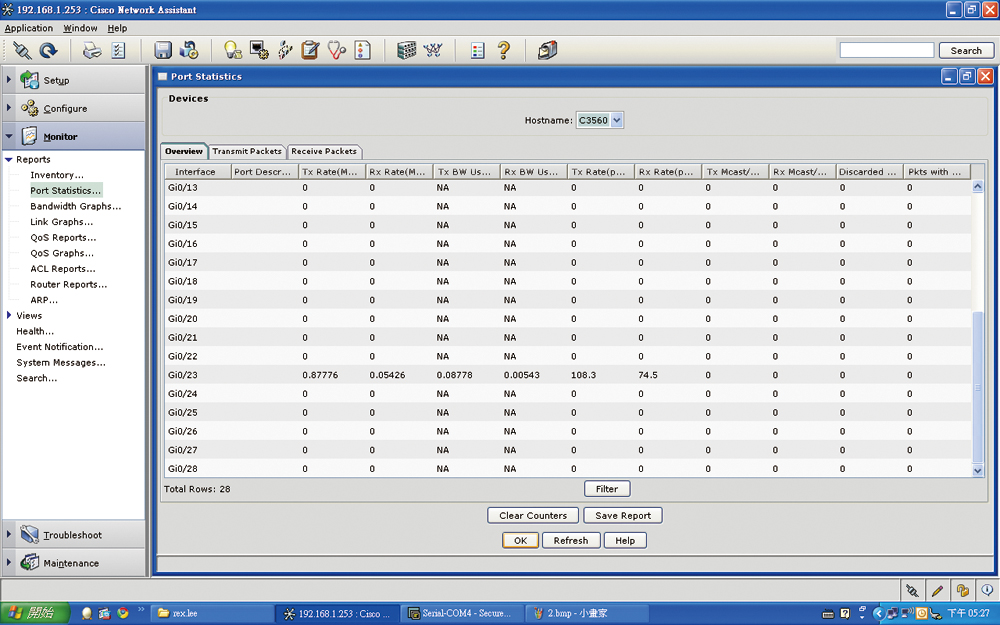Click the lightbulb Smartports toolbar icon
Viewport: 1000px width, 625px height.
click(x=232, y=50)
